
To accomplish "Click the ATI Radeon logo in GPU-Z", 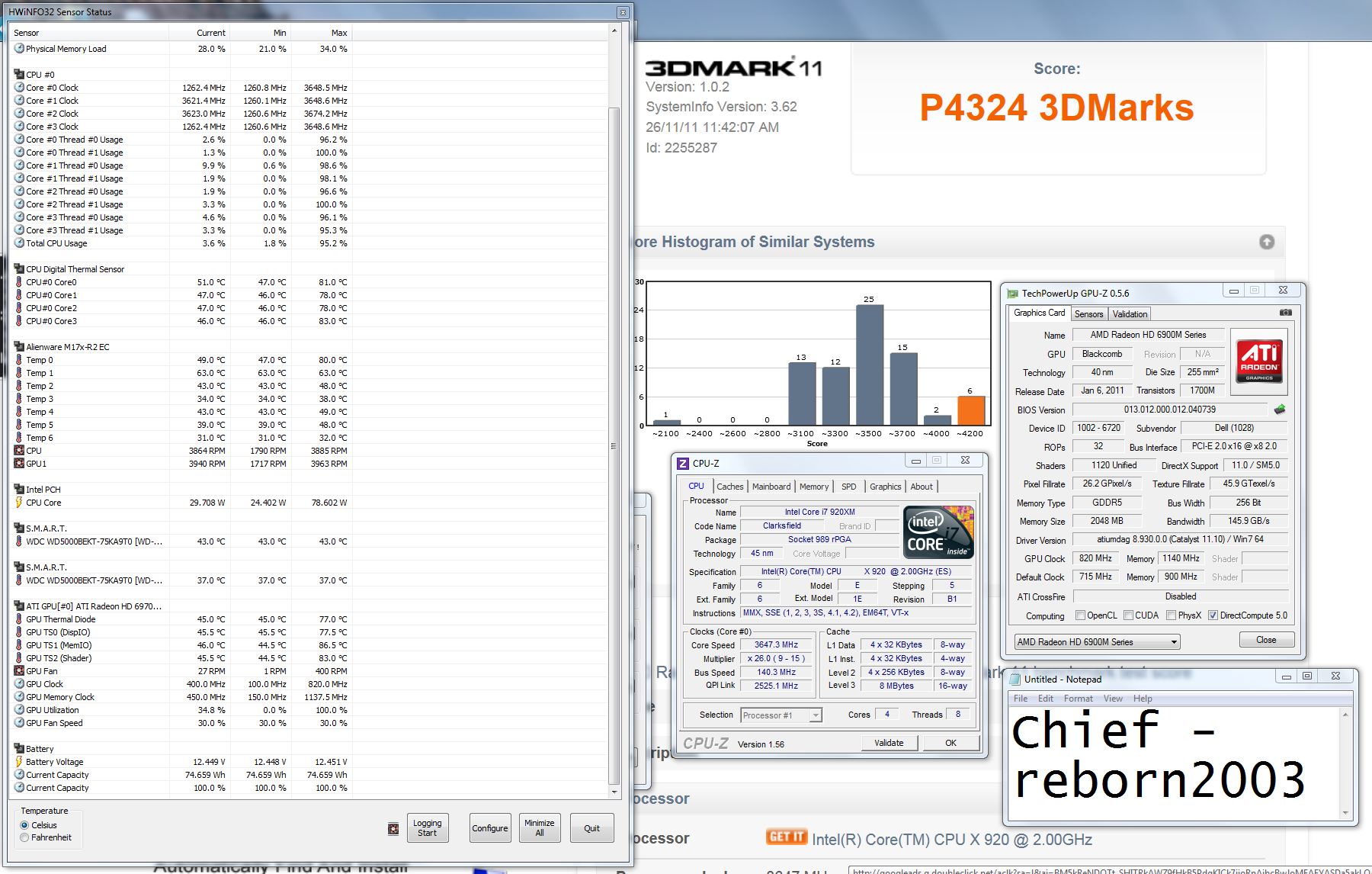I will pyautogui.click(x=1259, y=361).
